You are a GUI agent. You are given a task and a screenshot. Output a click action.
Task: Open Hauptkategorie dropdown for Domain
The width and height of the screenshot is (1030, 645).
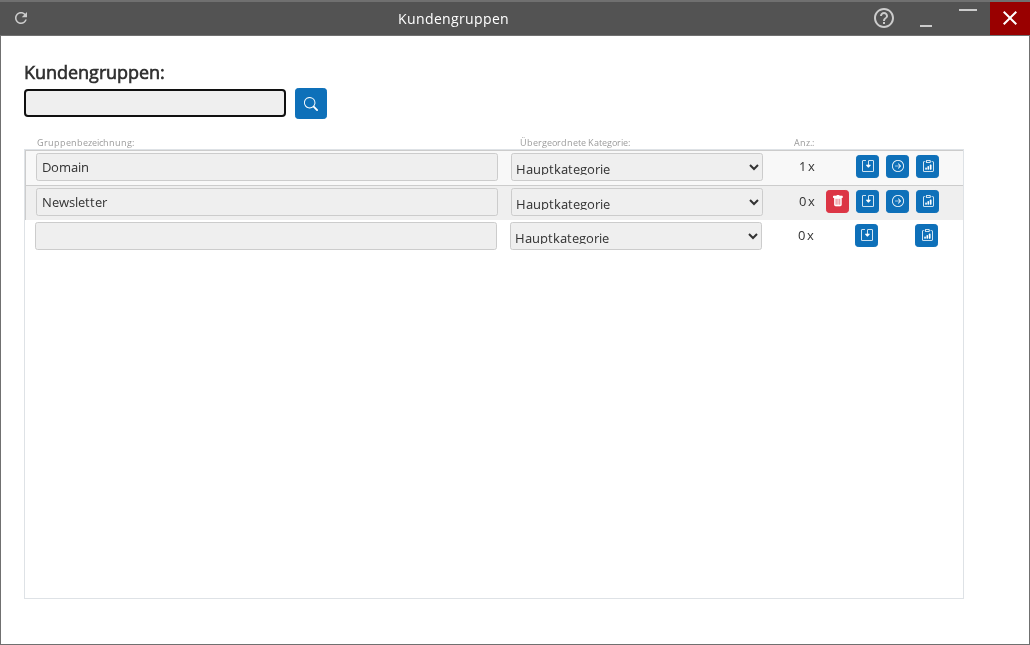point(636,168)
